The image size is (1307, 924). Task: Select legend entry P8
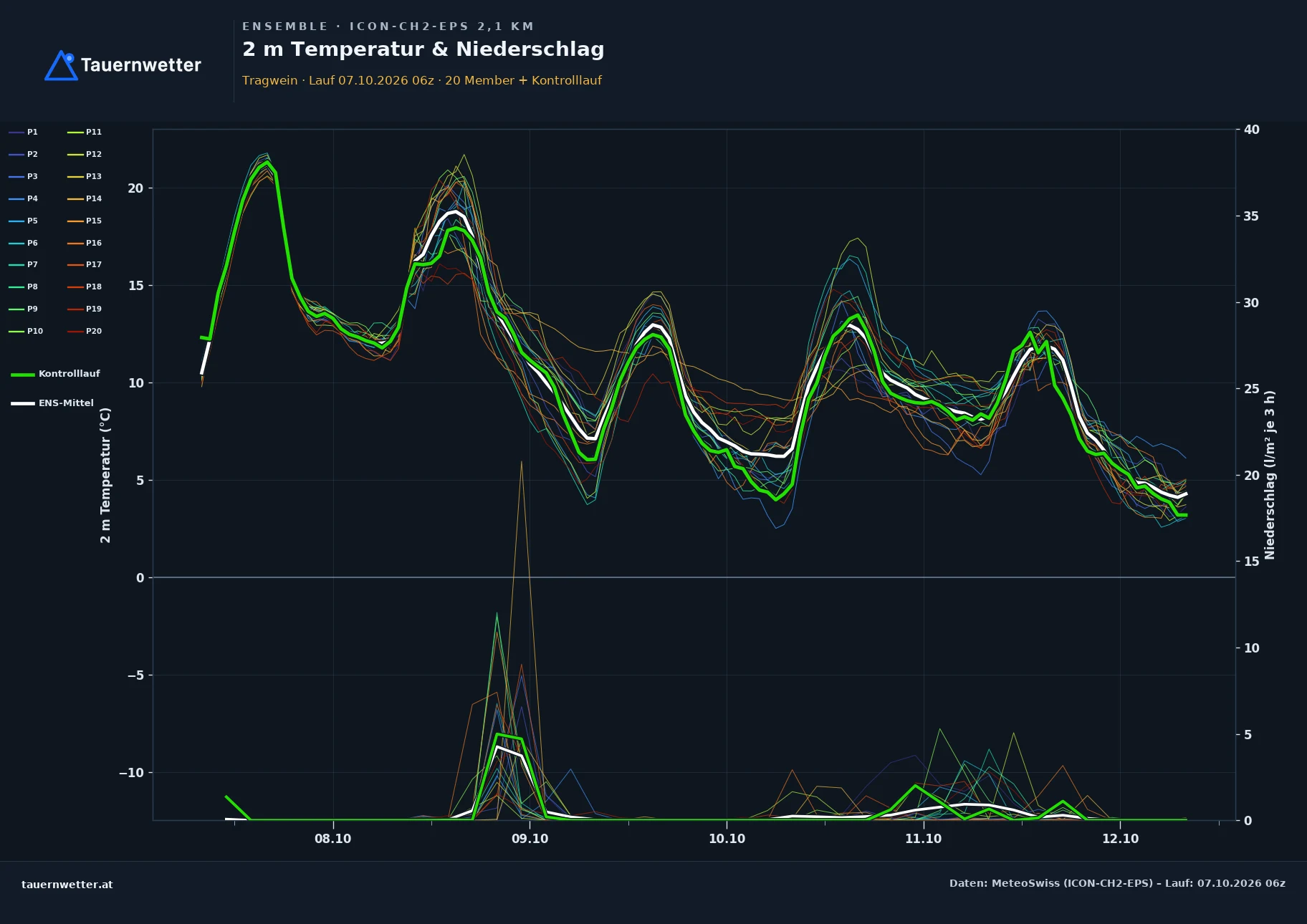[24, 287]
